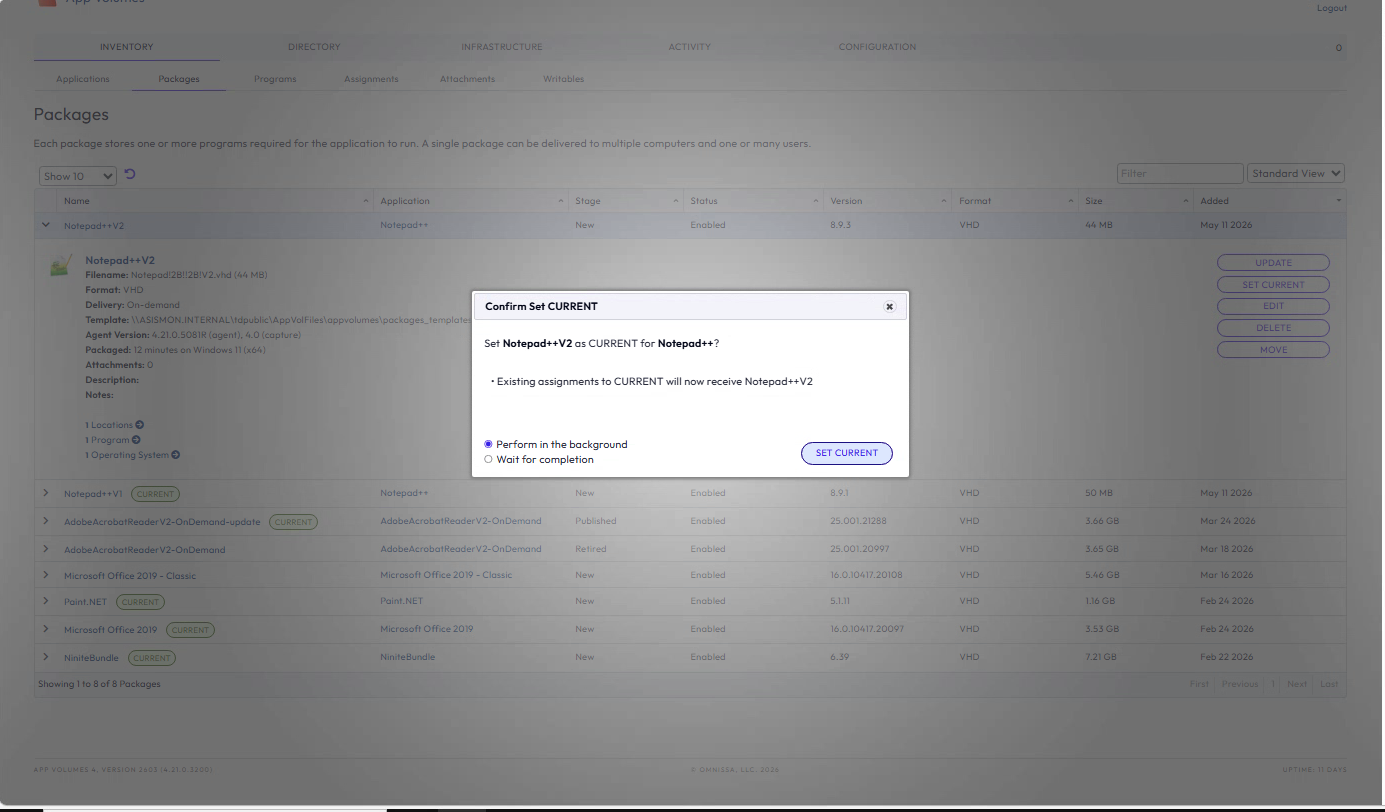This screenshot has width=1385, height=812.
Task: Expand the AdobeAcrobatReaderV2-OnDemand-update row
Action: [x=45, y=521]
